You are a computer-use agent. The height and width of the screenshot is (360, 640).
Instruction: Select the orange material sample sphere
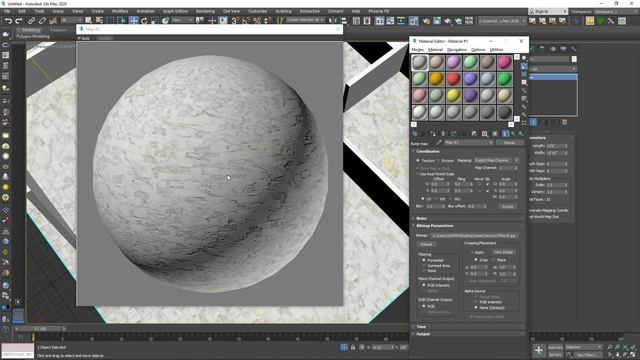pyautogui.click(x=436, y=79)
